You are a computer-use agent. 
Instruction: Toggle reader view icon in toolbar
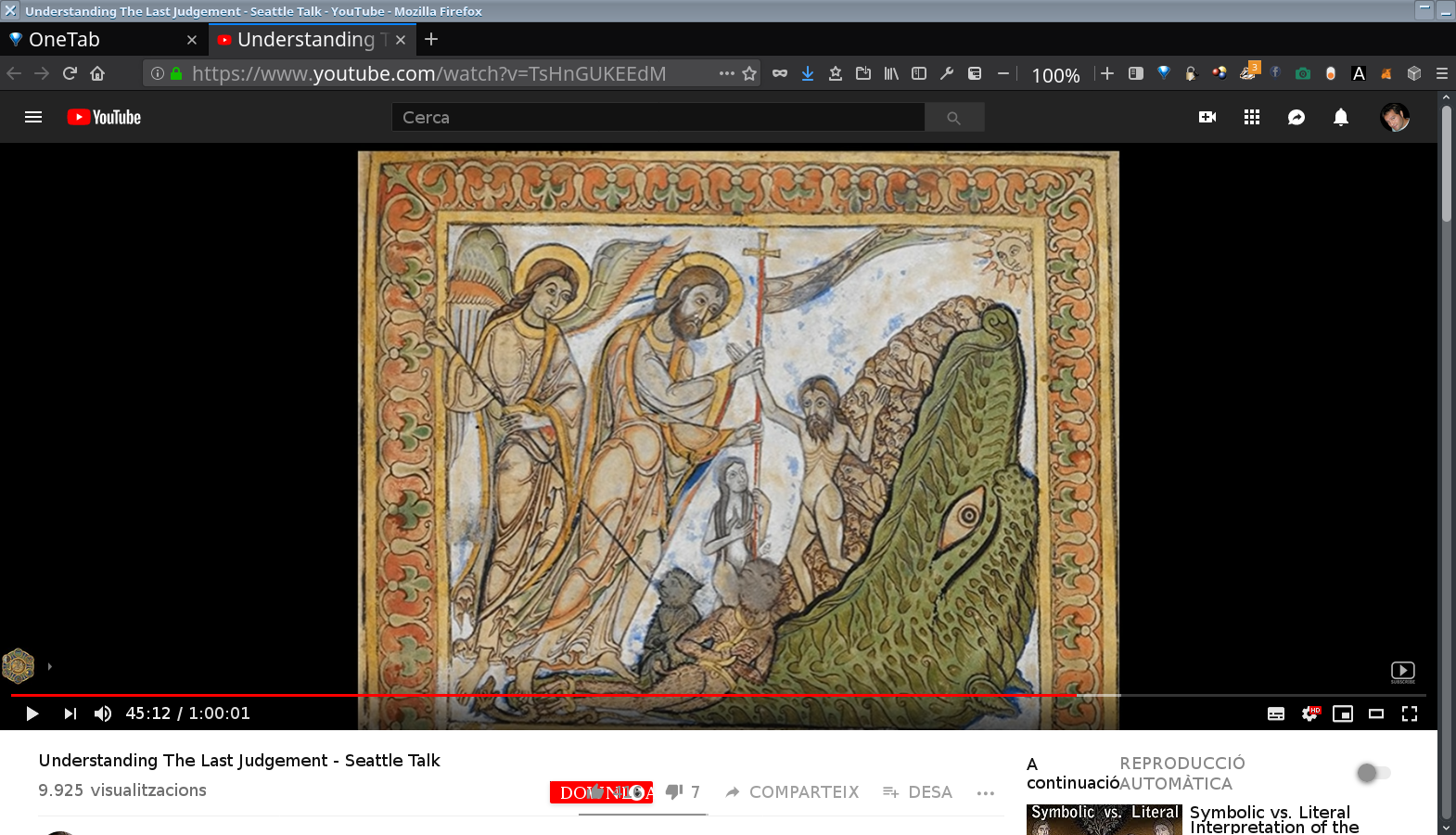1136,73
